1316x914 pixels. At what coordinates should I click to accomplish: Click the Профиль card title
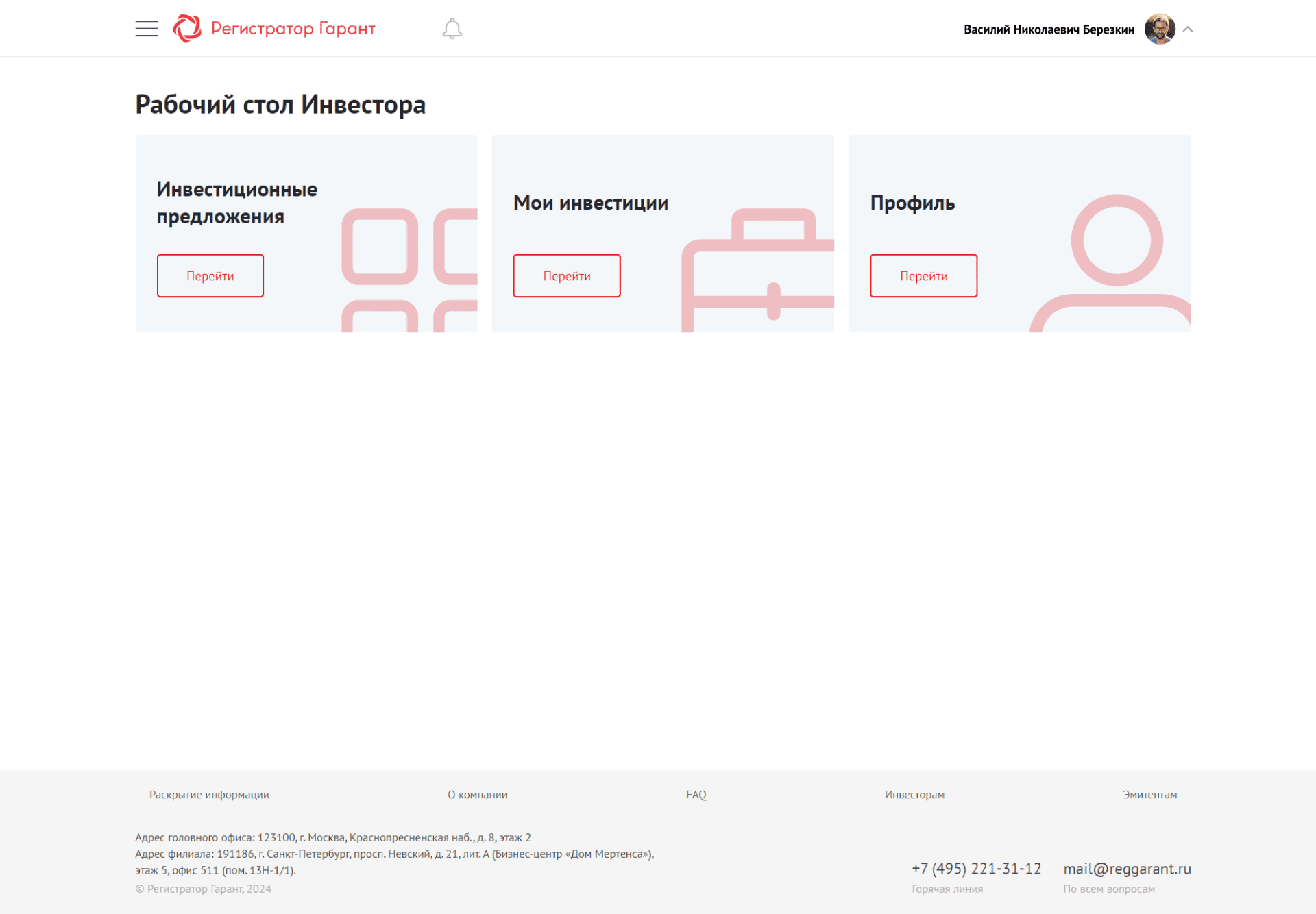point(912,203)
